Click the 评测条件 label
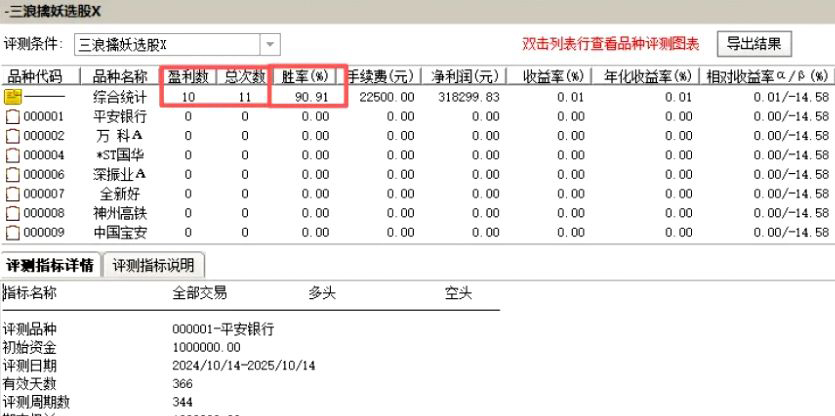Viewport: 835px width, 416px height. (33, 44)
